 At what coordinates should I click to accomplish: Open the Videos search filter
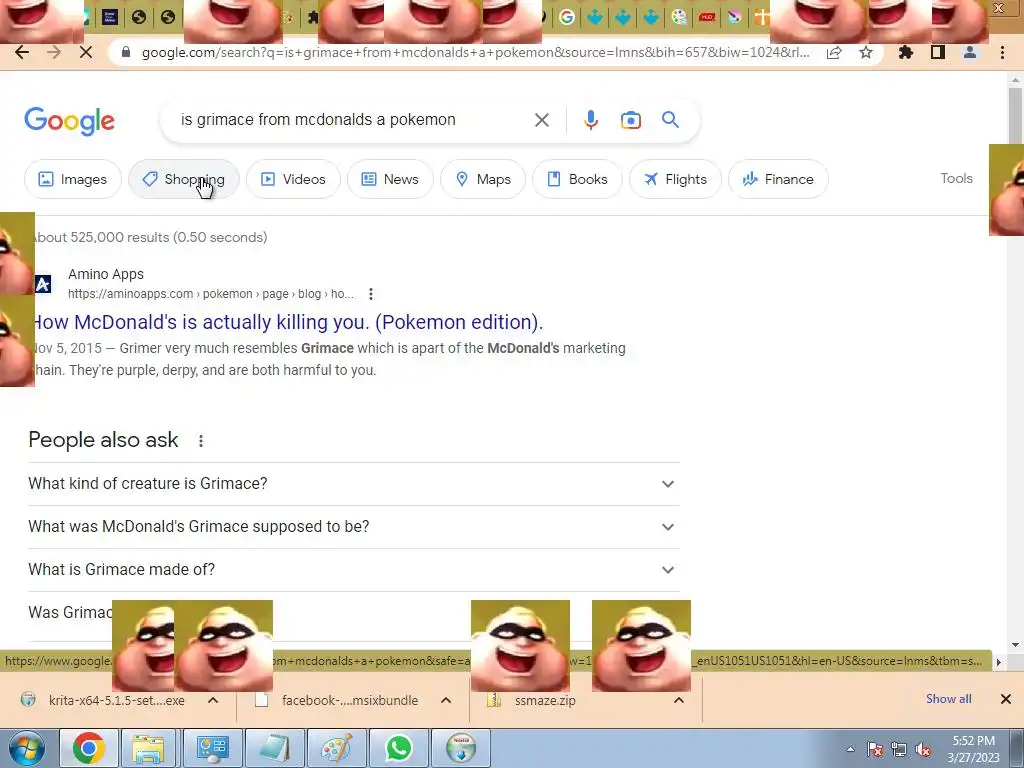293,179
